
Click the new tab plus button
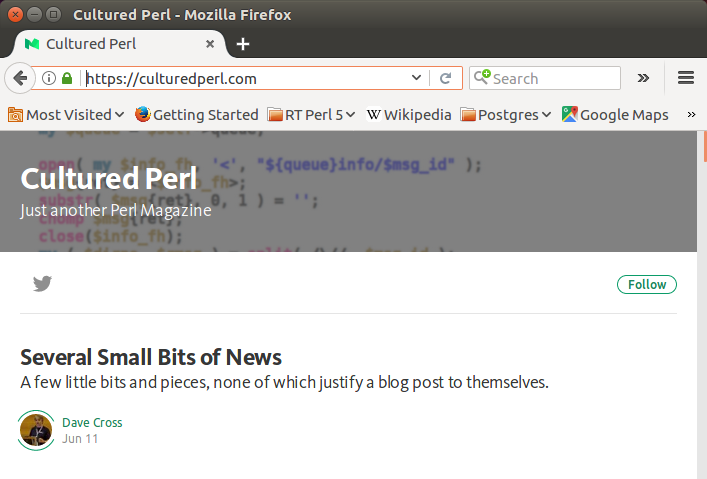click(243, 44)
